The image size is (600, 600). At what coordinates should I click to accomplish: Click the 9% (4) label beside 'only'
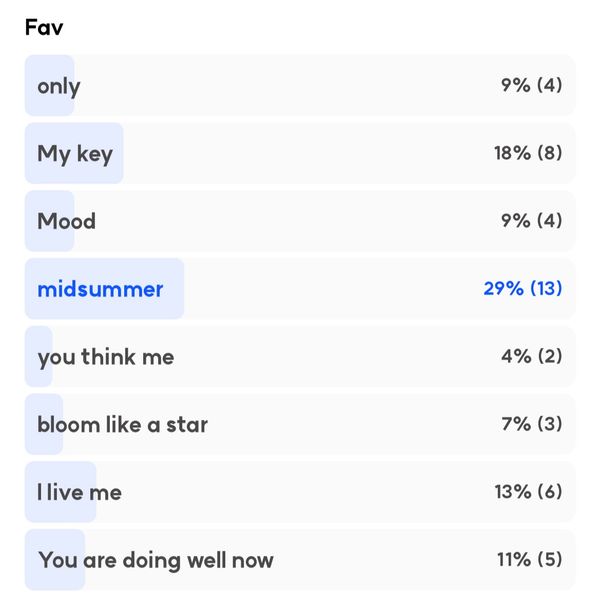tap(532, 85)
